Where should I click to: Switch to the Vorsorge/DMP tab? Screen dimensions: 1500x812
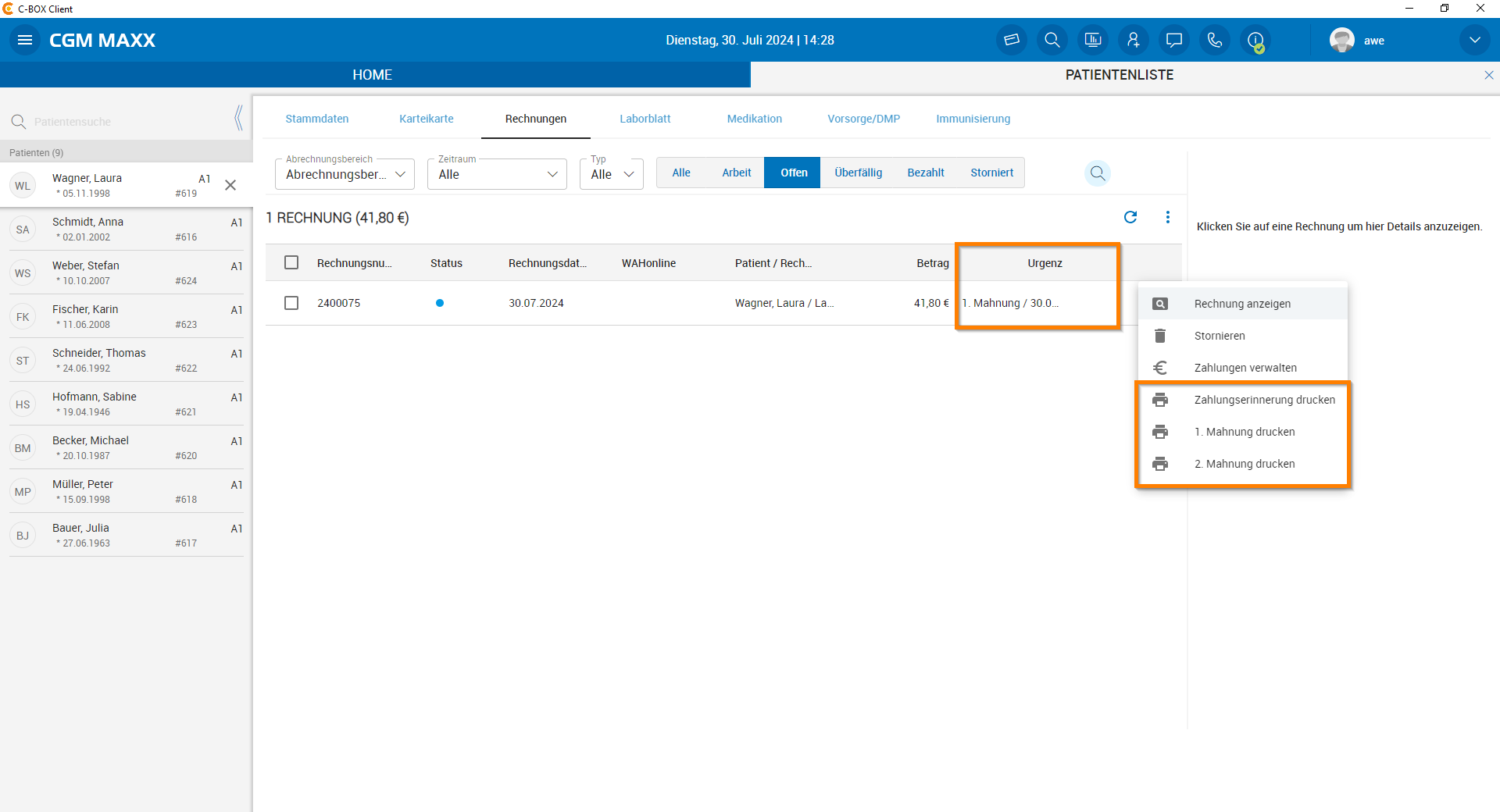point(864,119)
